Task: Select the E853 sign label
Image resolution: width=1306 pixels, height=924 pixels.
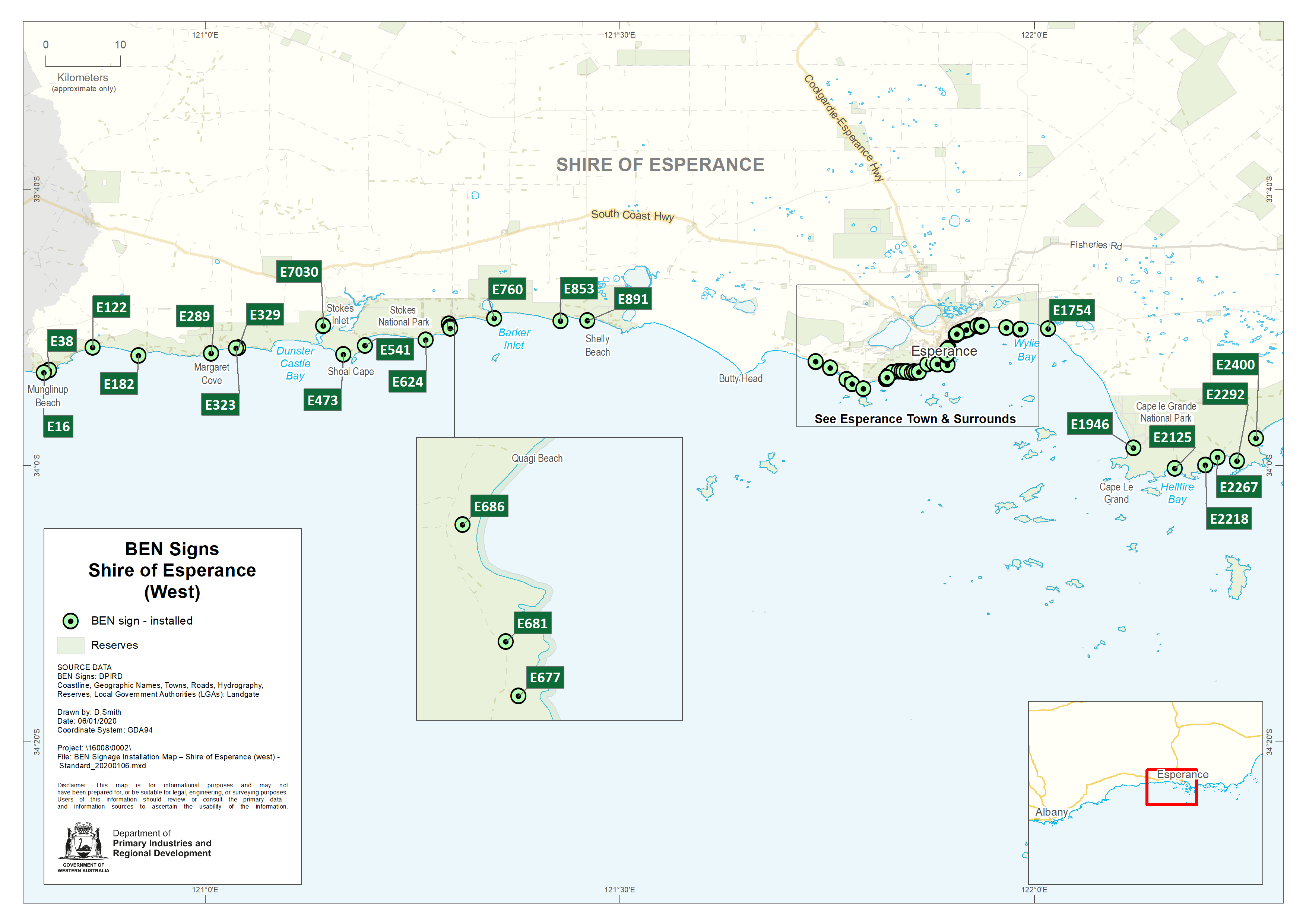Action: [579, 289]
